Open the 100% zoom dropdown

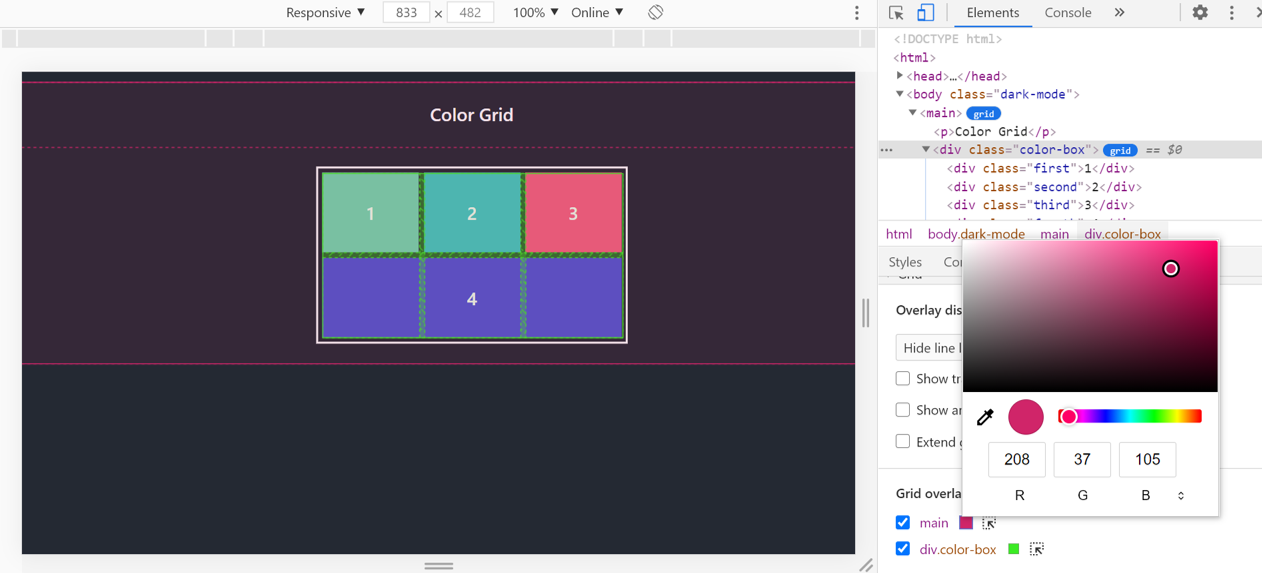click(535, 13)
